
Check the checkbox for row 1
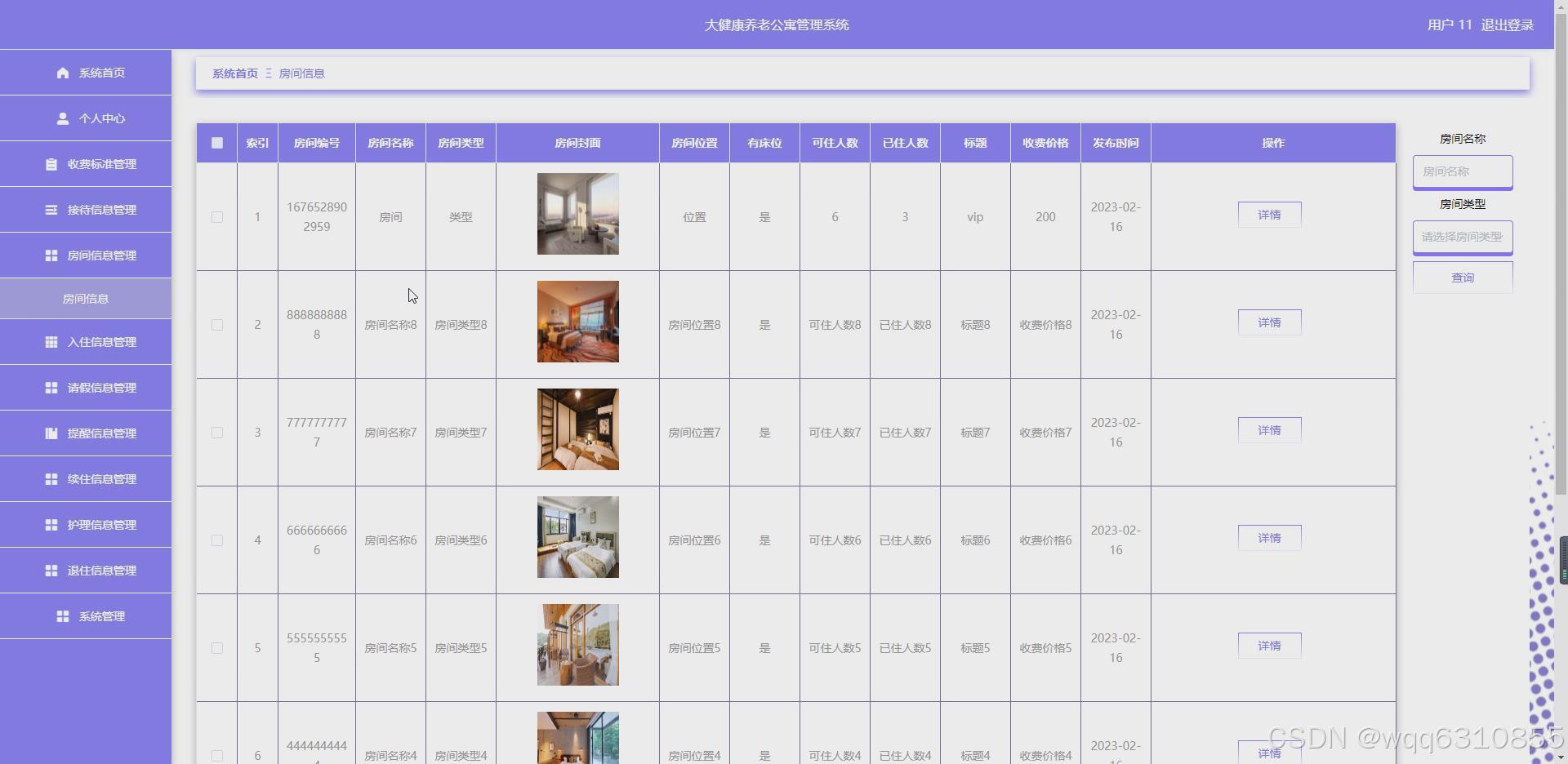click(217, 217)
